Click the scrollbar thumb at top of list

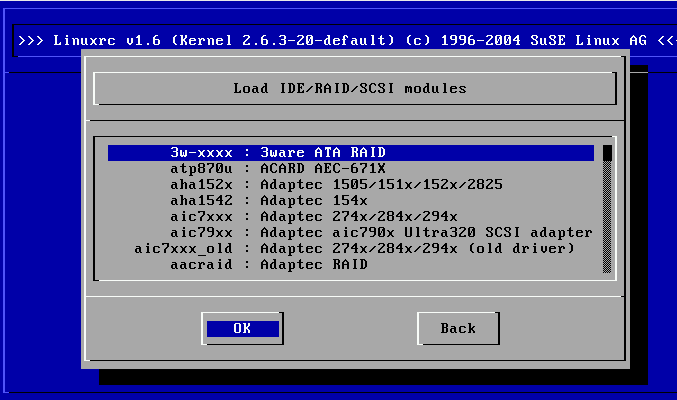[x=607, y=153]
